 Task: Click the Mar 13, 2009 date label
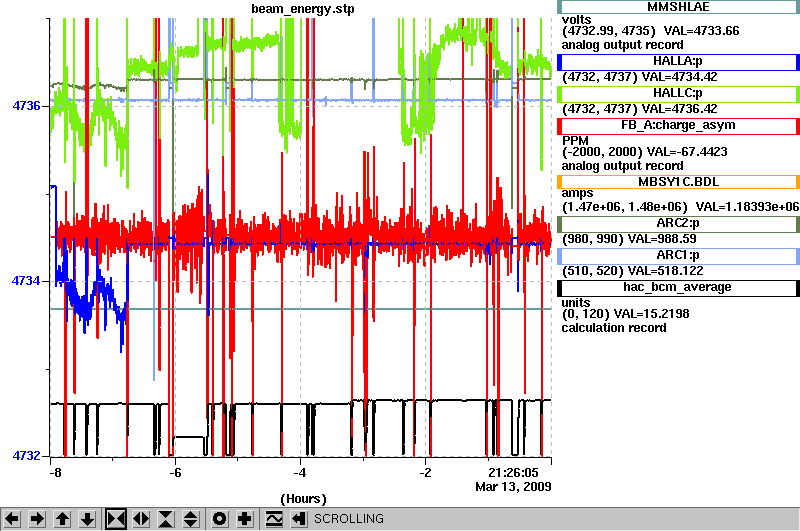pos(513,487)
